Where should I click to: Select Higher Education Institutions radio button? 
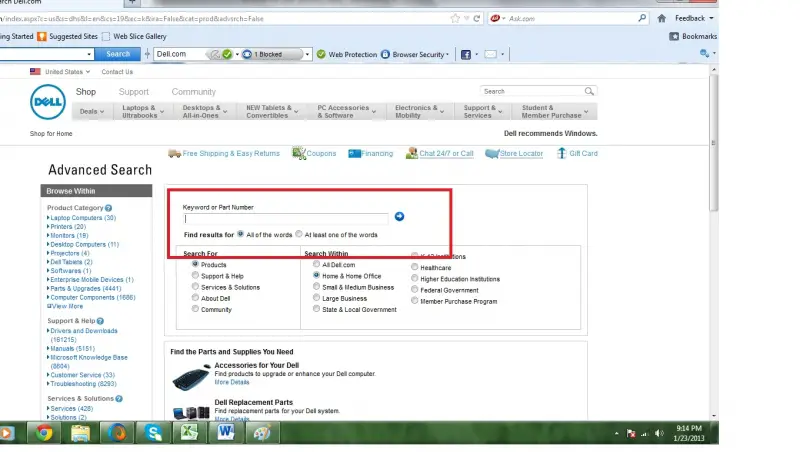click(x=415, y=279)
